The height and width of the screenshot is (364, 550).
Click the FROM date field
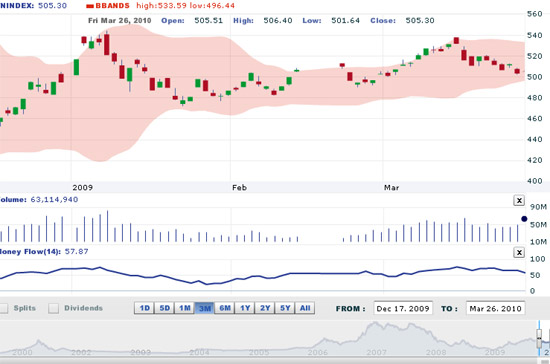pos(403,309)
